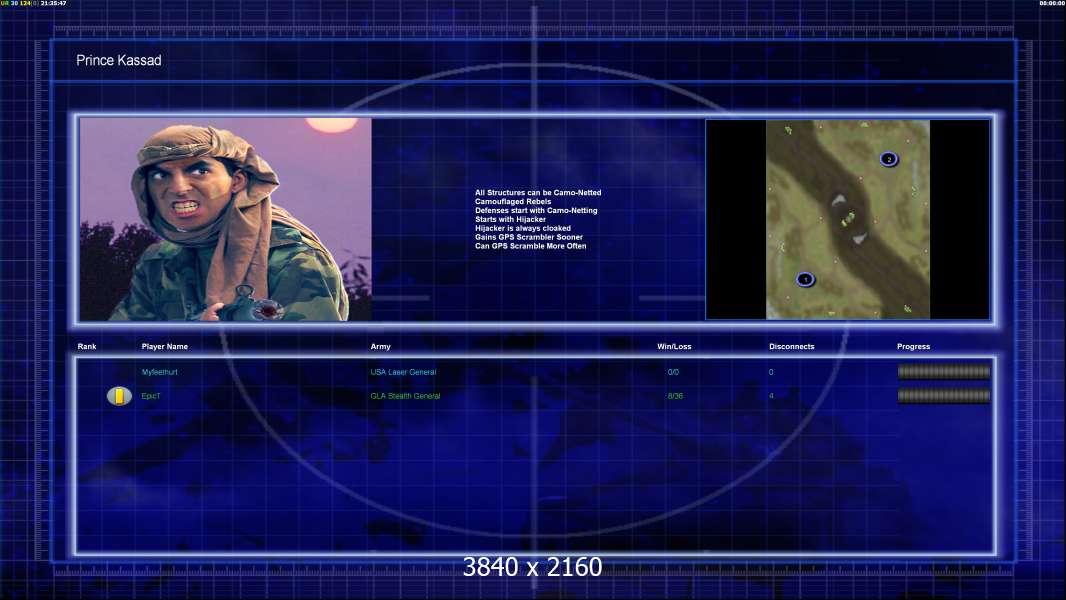Click EpicT's loading progress bar

click(944, 395)
